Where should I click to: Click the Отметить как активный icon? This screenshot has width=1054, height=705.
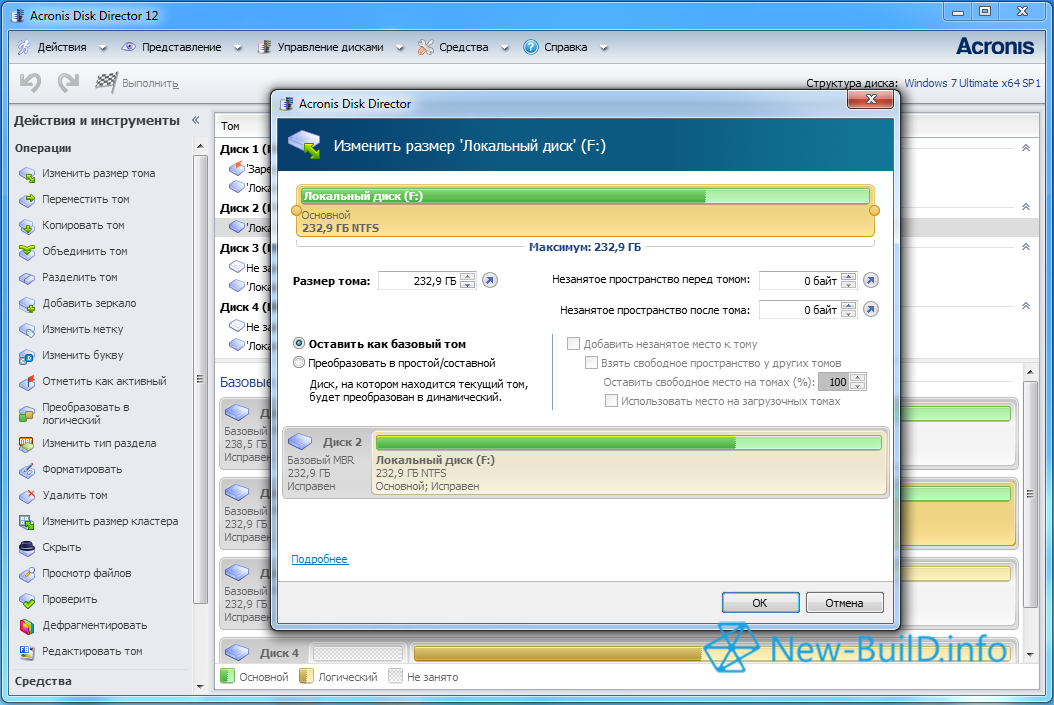tap(27, 382)
